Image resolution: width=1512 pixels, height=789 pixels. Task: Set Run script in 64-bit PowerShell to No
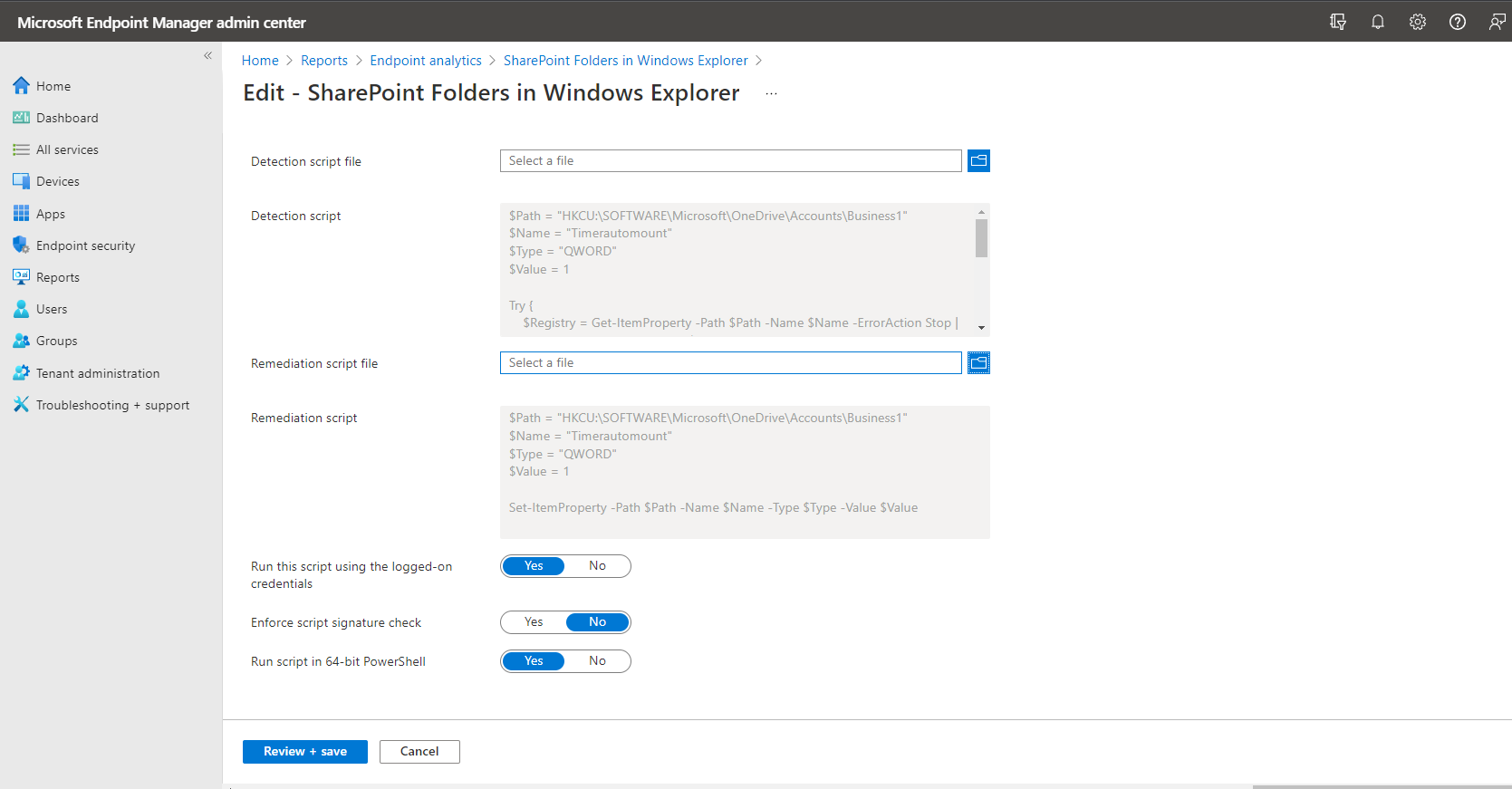pyautogui.click(x=597, y=661)
